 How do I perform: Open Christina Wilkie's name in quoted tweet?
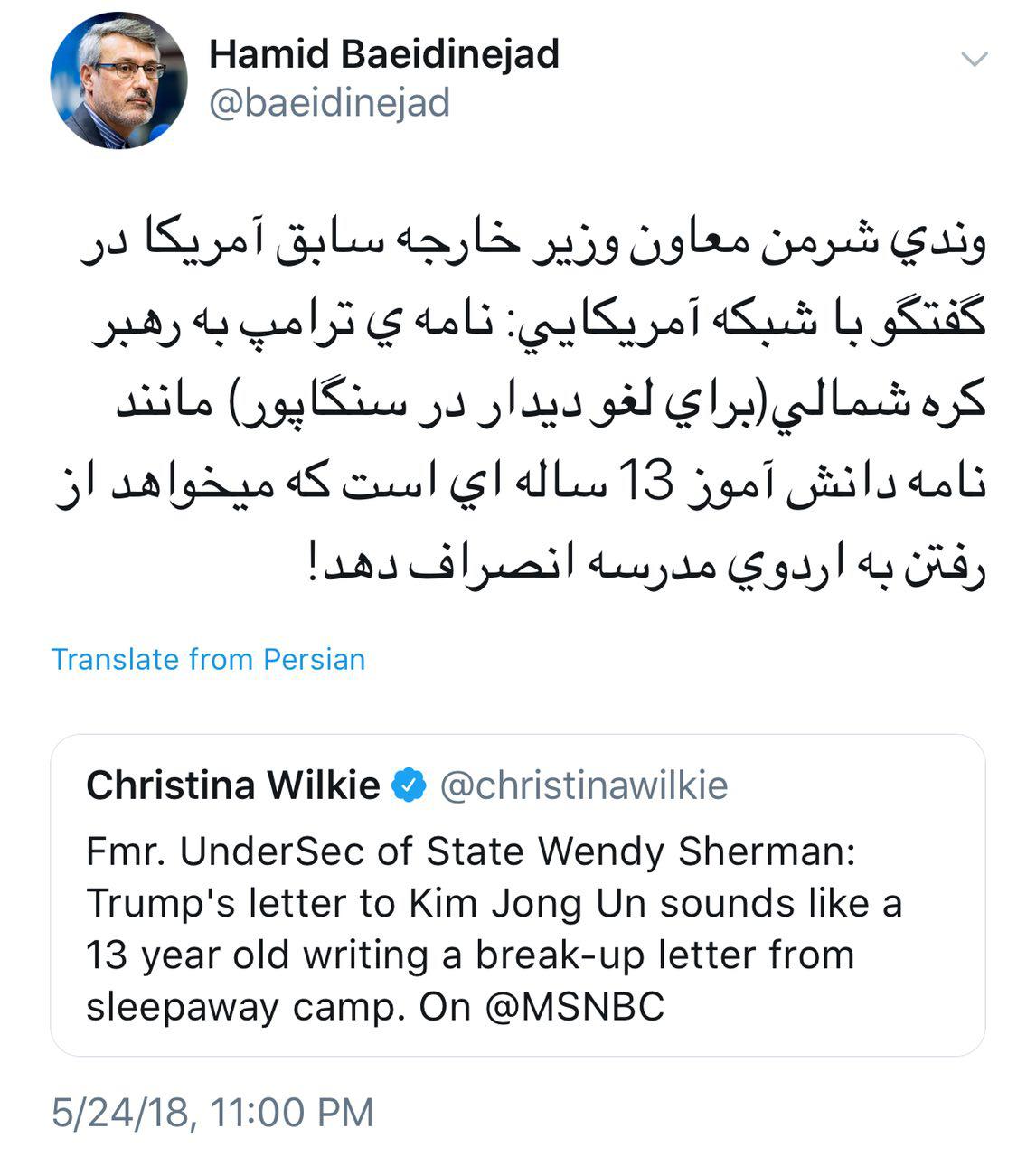coord(232,785)
